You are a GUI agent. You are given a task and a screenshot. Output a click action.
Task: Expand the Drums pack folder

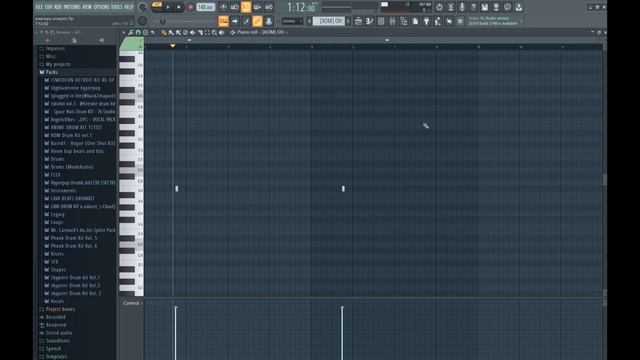pyautogui.click(x=57, y=159)
